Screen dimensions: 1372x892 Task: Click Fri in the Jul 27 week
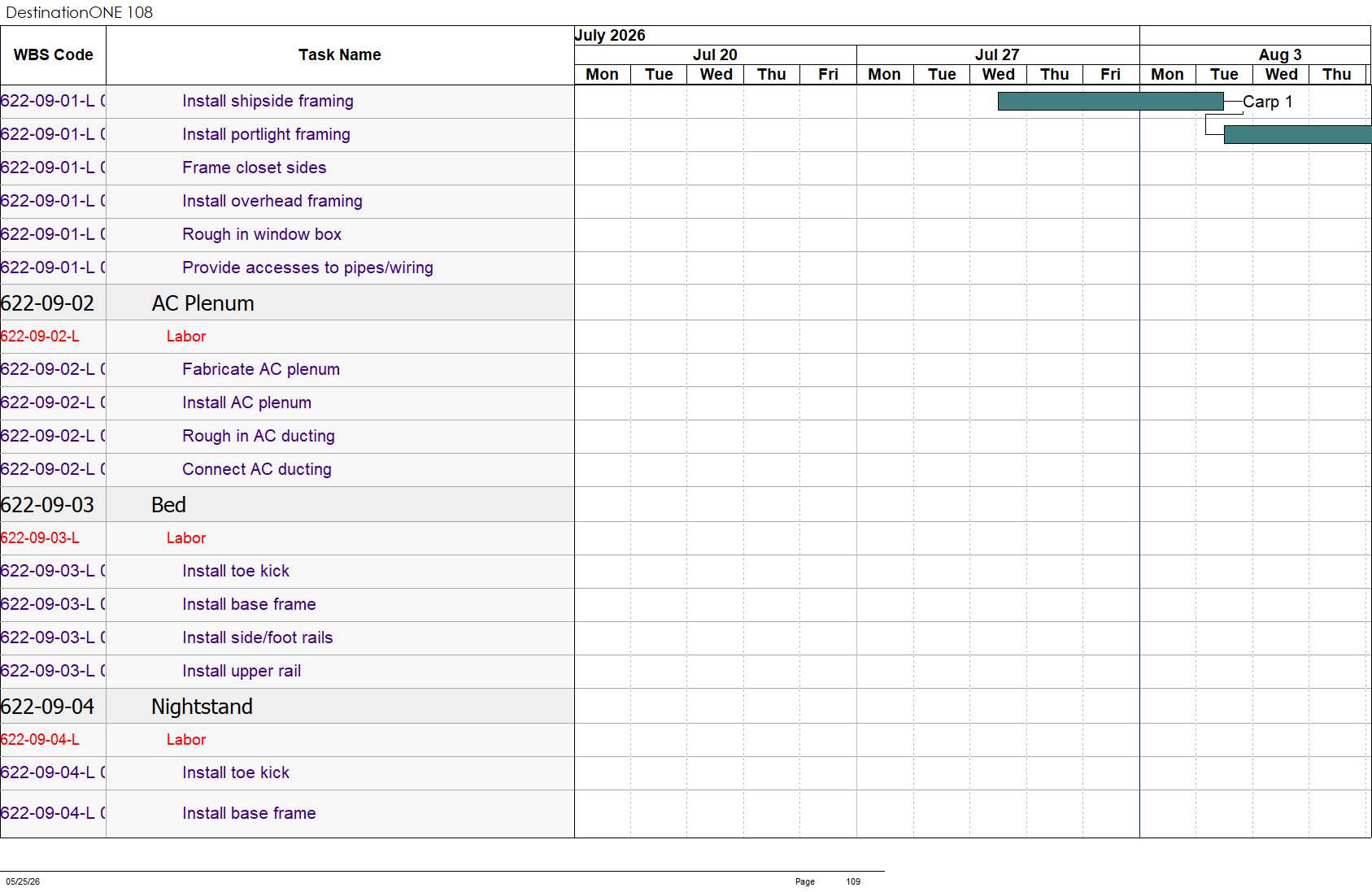coord(1111,74)
